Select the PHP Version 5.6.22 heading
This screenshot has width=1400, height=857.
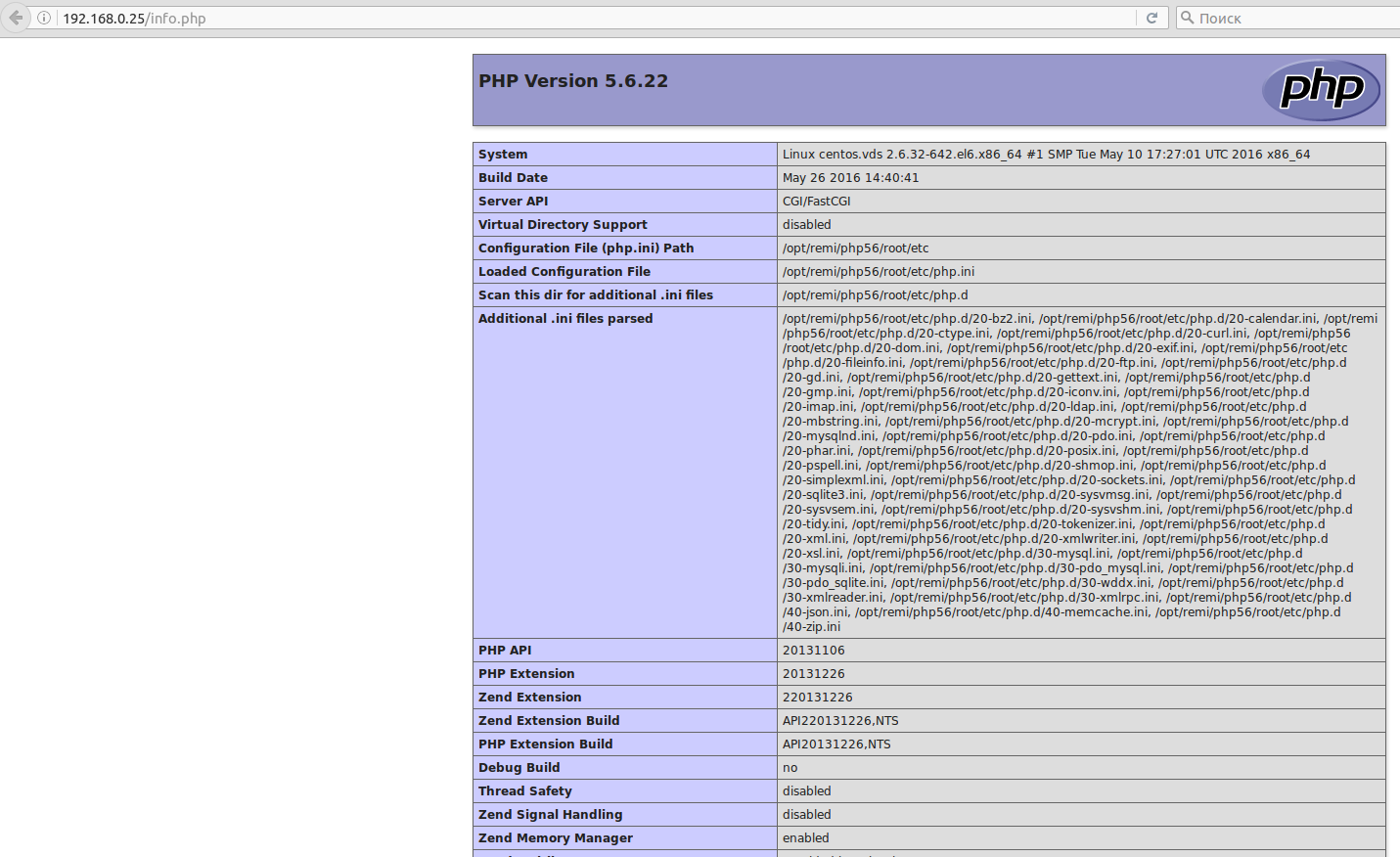[573, 81]
